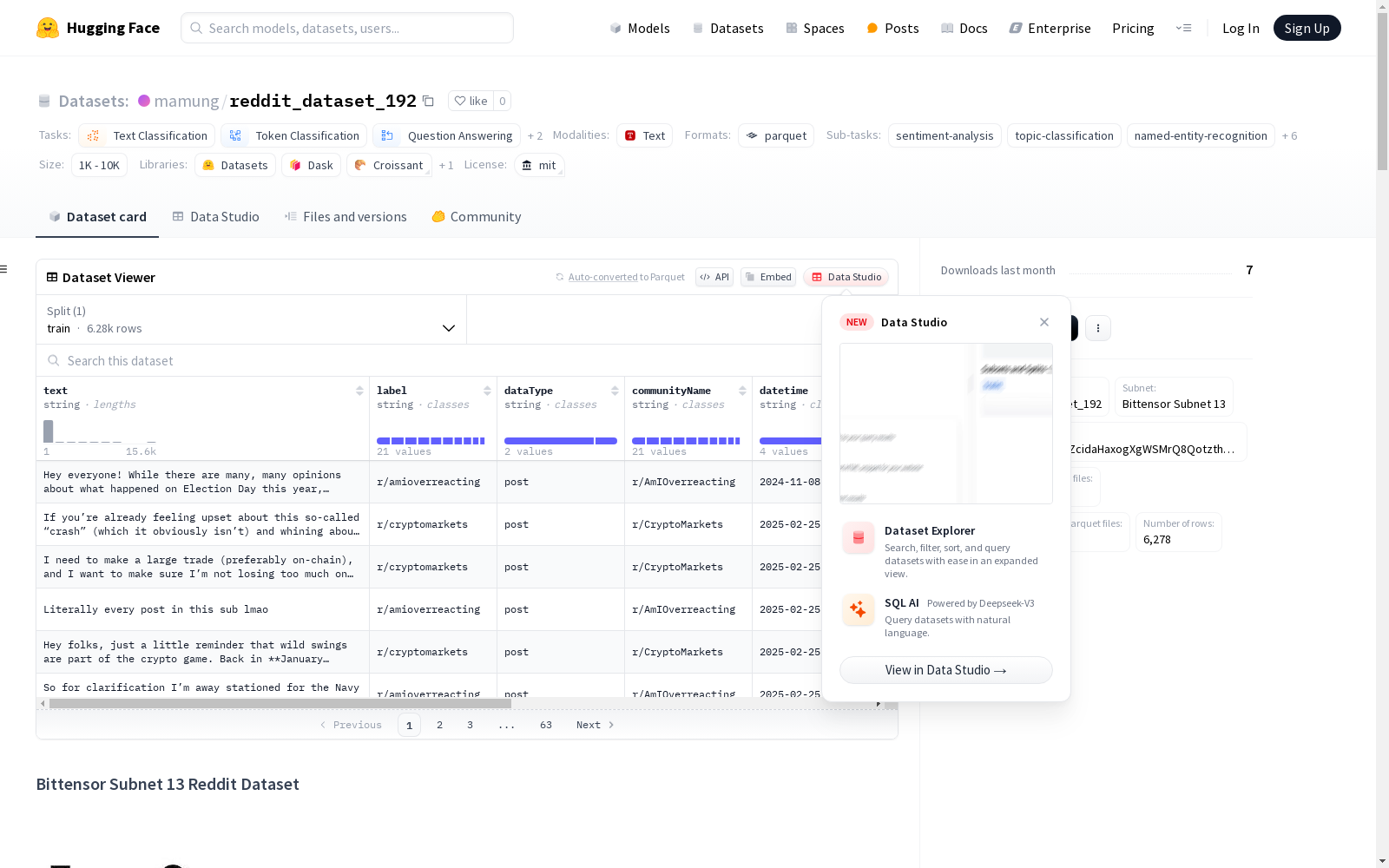This screenshot has width=1389, height=868.
Task: Select the Question Answering task tag
Action: click(447, 135)
